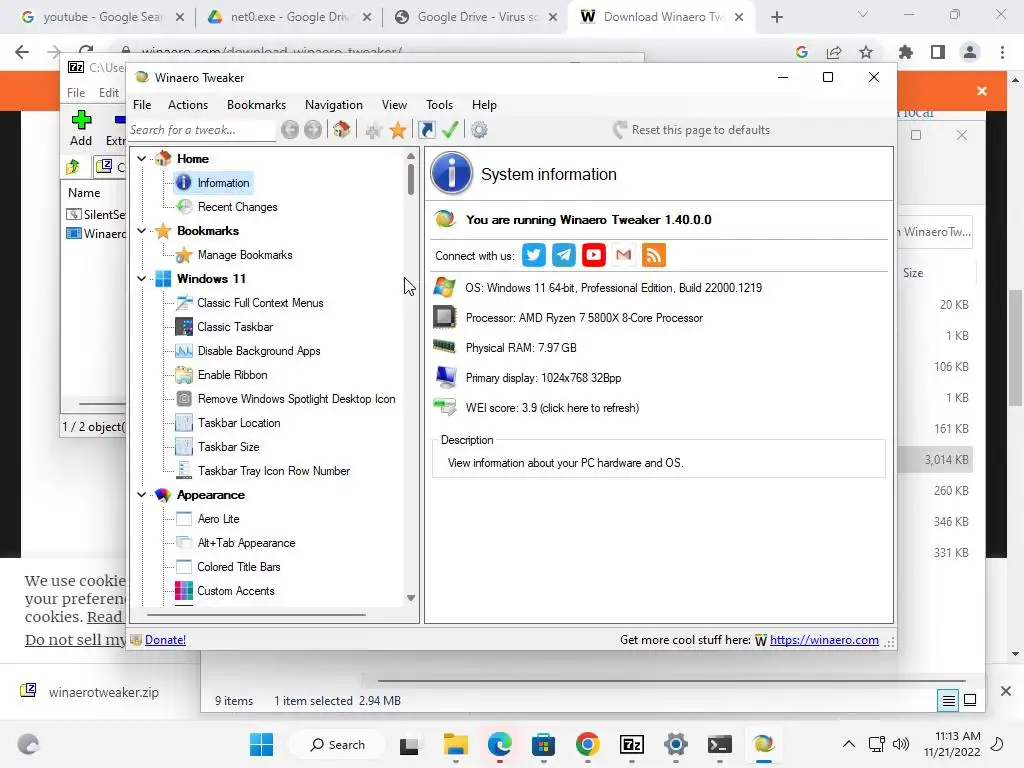The image size is (1024, 768).
Task: Show hidden system tray icons chevron
Action: (848, 744)
